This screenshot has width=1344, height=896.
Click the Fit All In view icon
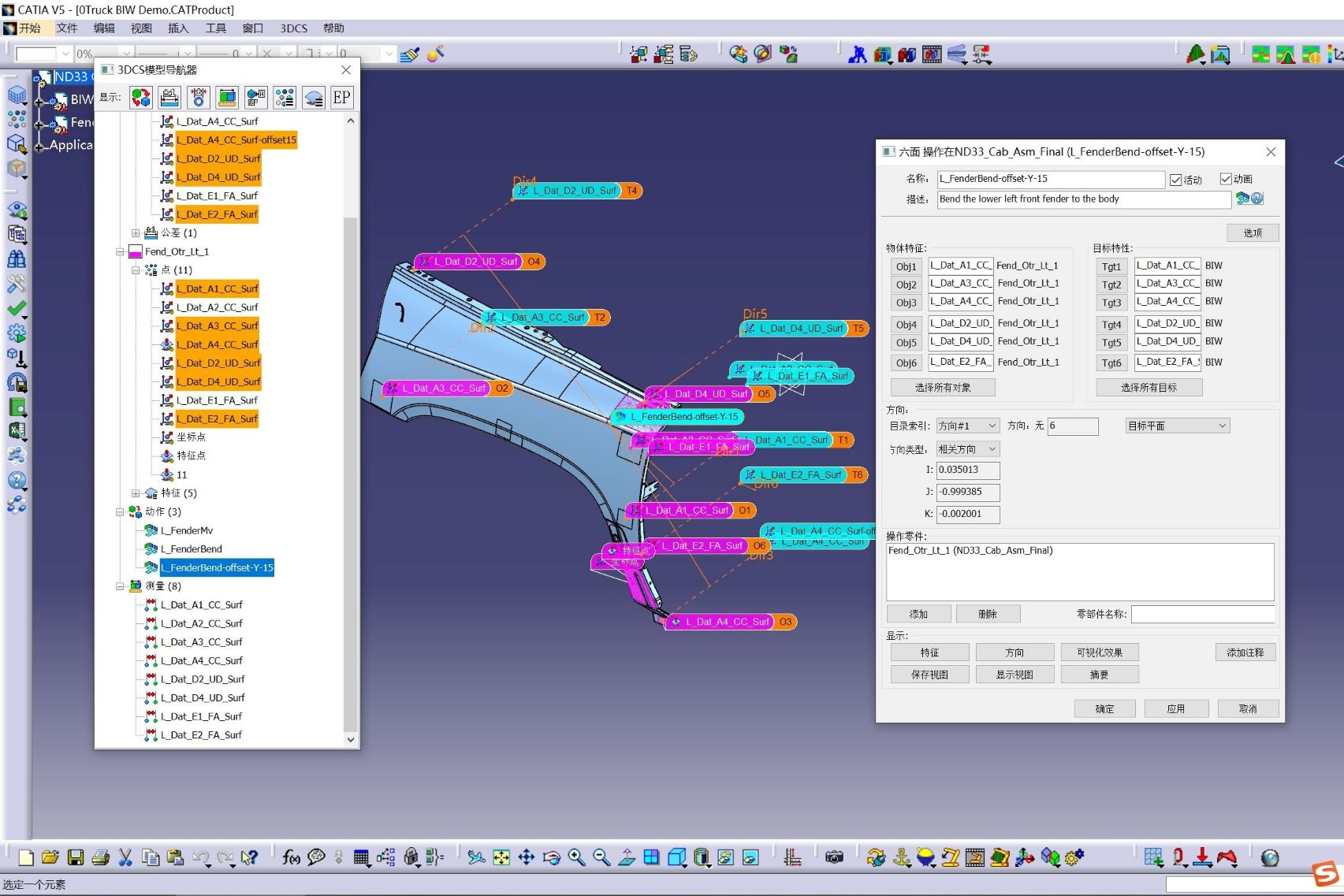pos(501,857)
